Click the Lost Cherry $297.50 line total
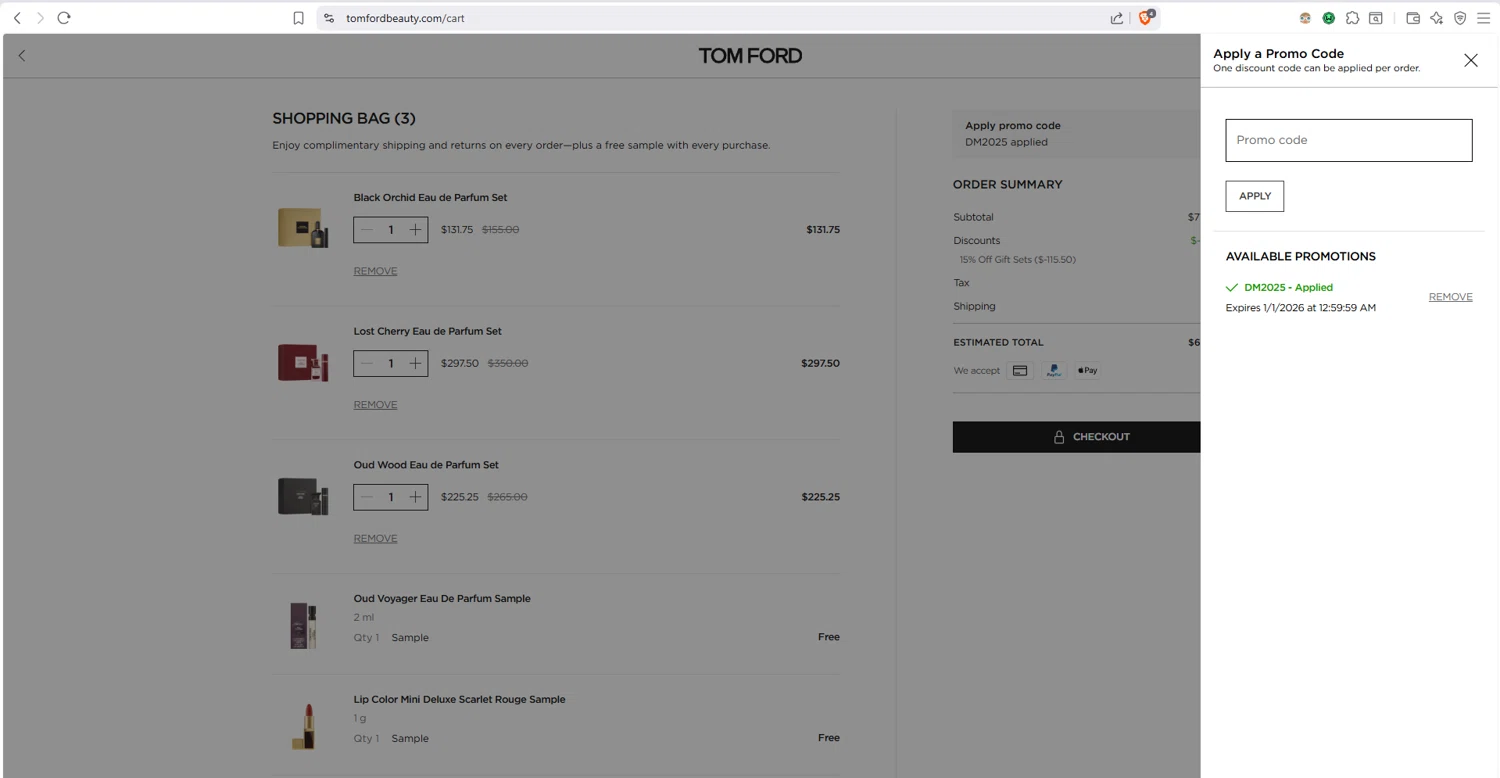1500x778 pixels. (x=820, y=364)
